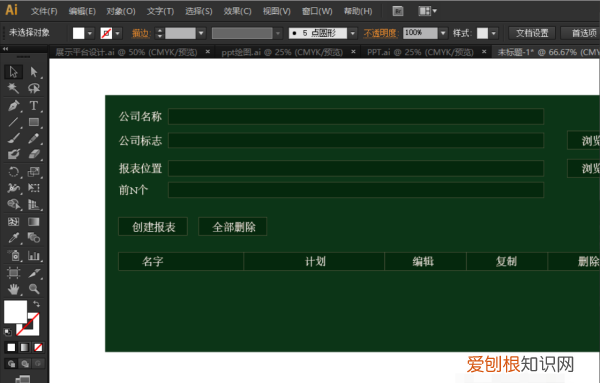Select the Pen tool
The width and height of the screenshot is (600, 383).
pyautogui.click(x=13, y=106)
